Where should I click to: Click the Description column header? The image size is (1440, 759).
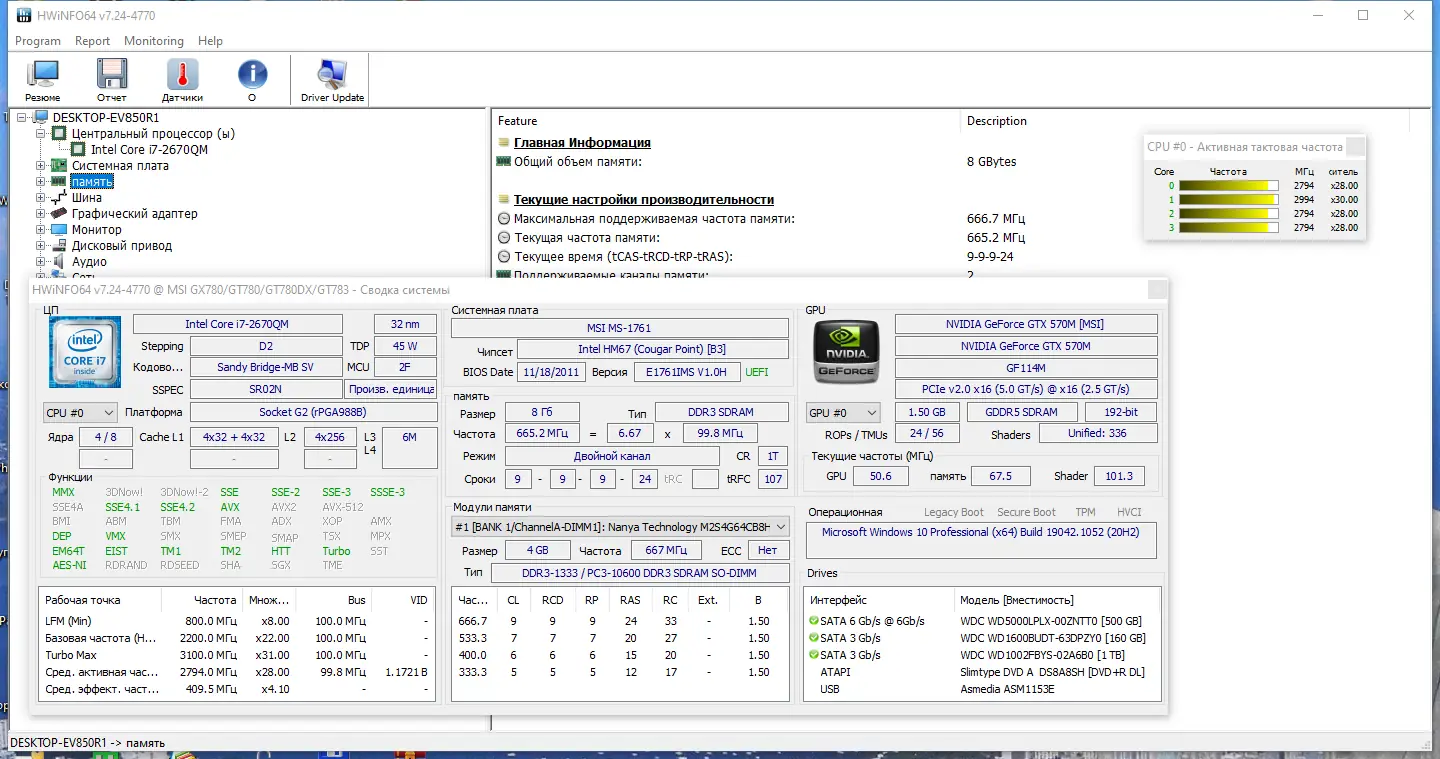(996, 121)
